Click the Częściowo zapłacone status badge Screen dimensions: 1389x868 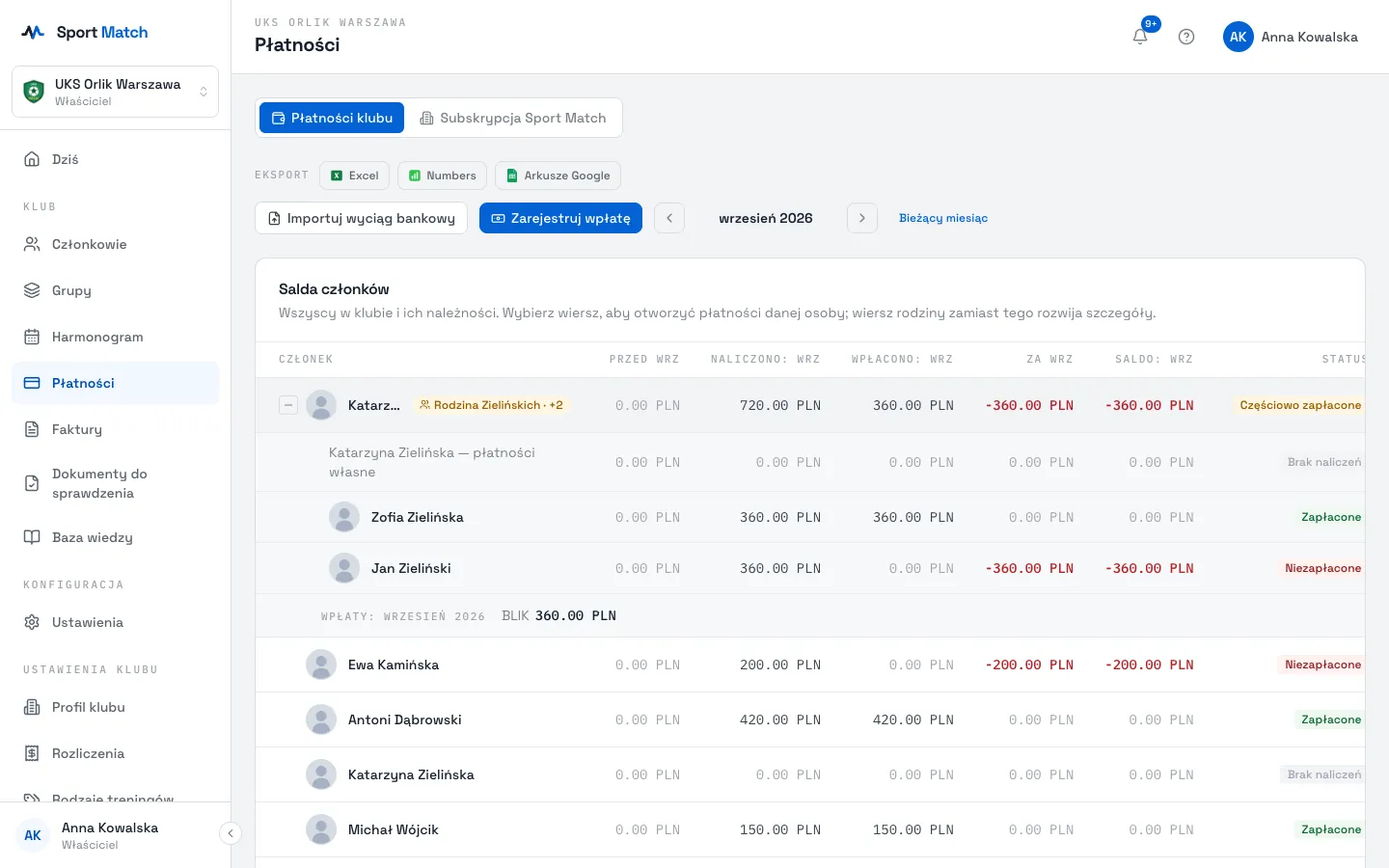click(x=1299, y=405)
